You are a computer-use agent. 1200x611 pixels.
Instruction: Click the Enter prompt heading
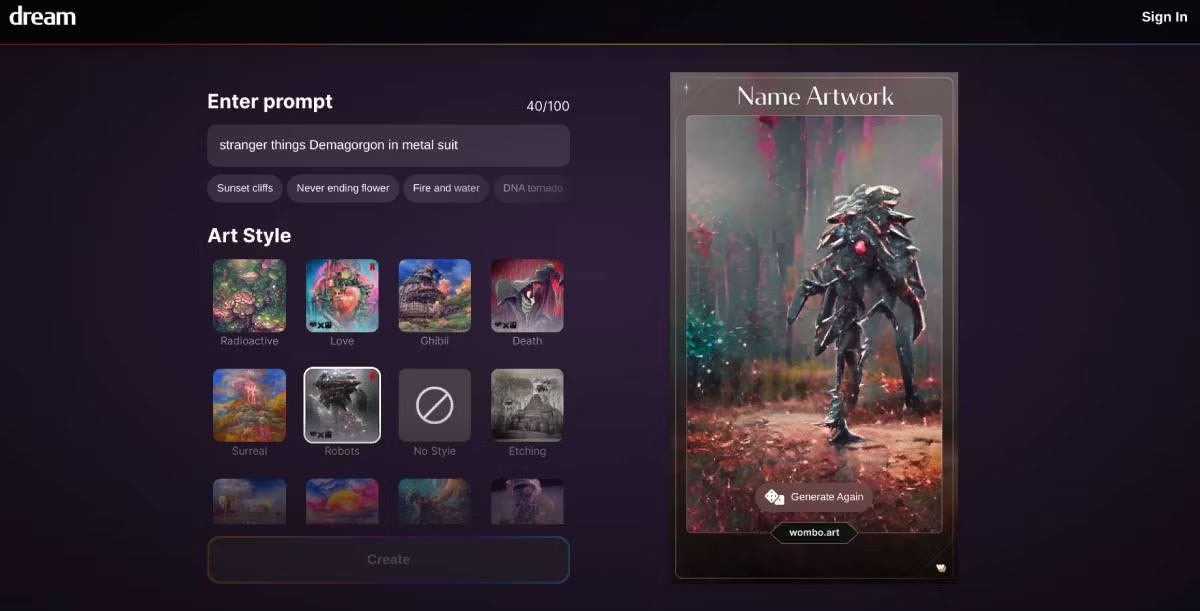270,101
